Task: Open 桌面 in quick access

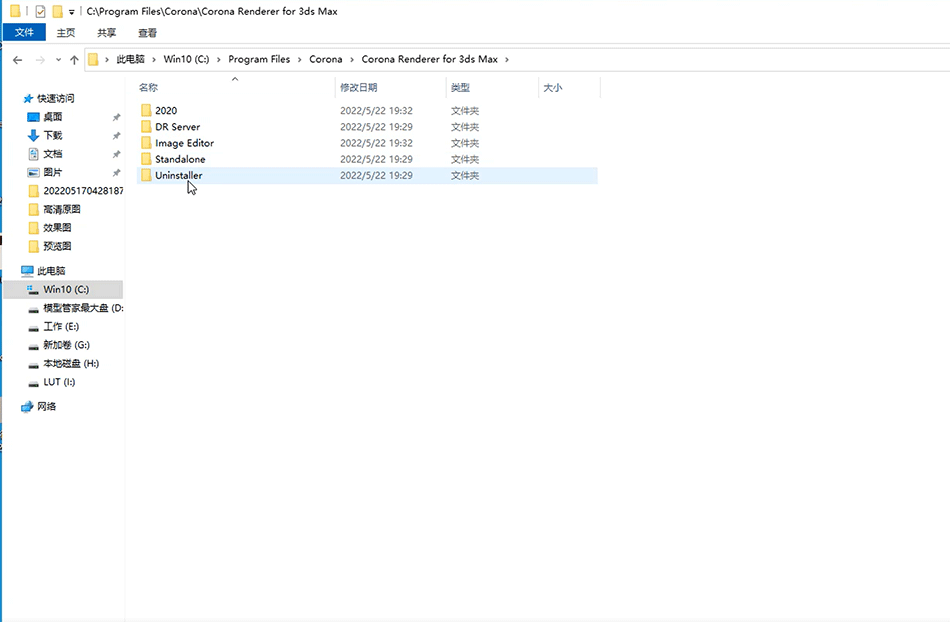Action: pyautogui.click(x=53, y=117)
